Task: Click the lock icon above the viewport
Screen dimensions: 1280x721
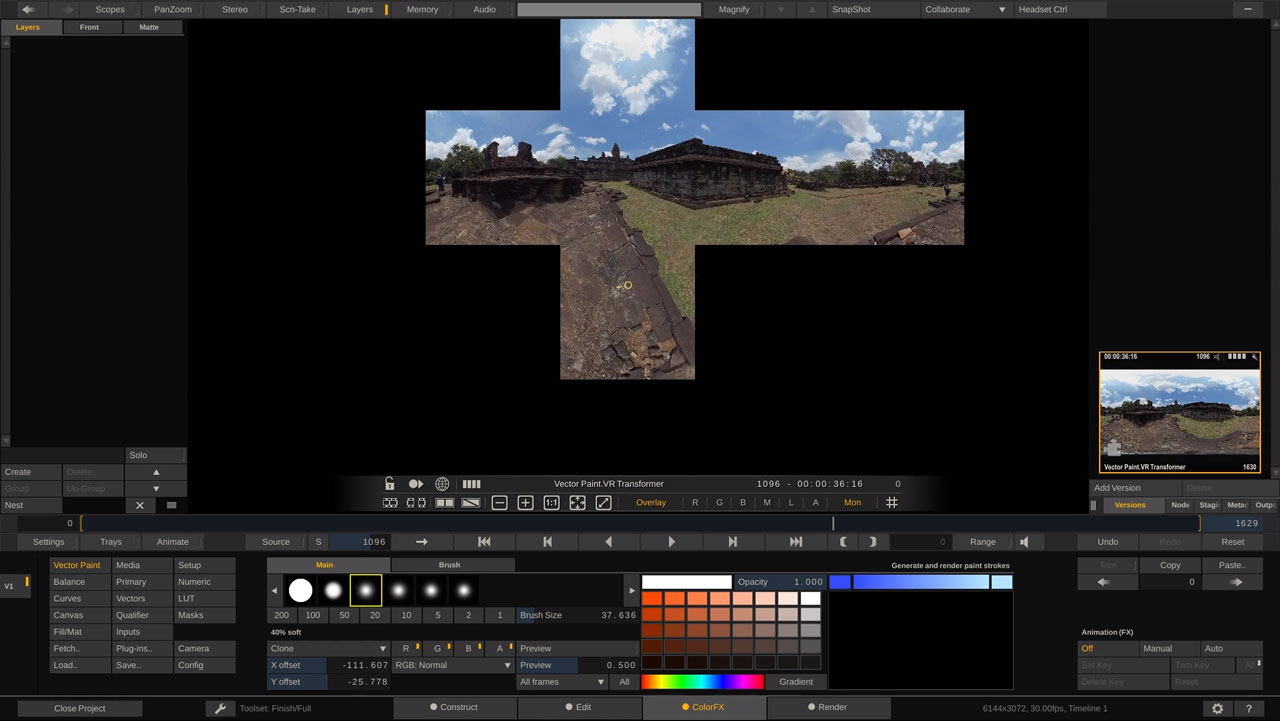Action: (x=390, y=483)
